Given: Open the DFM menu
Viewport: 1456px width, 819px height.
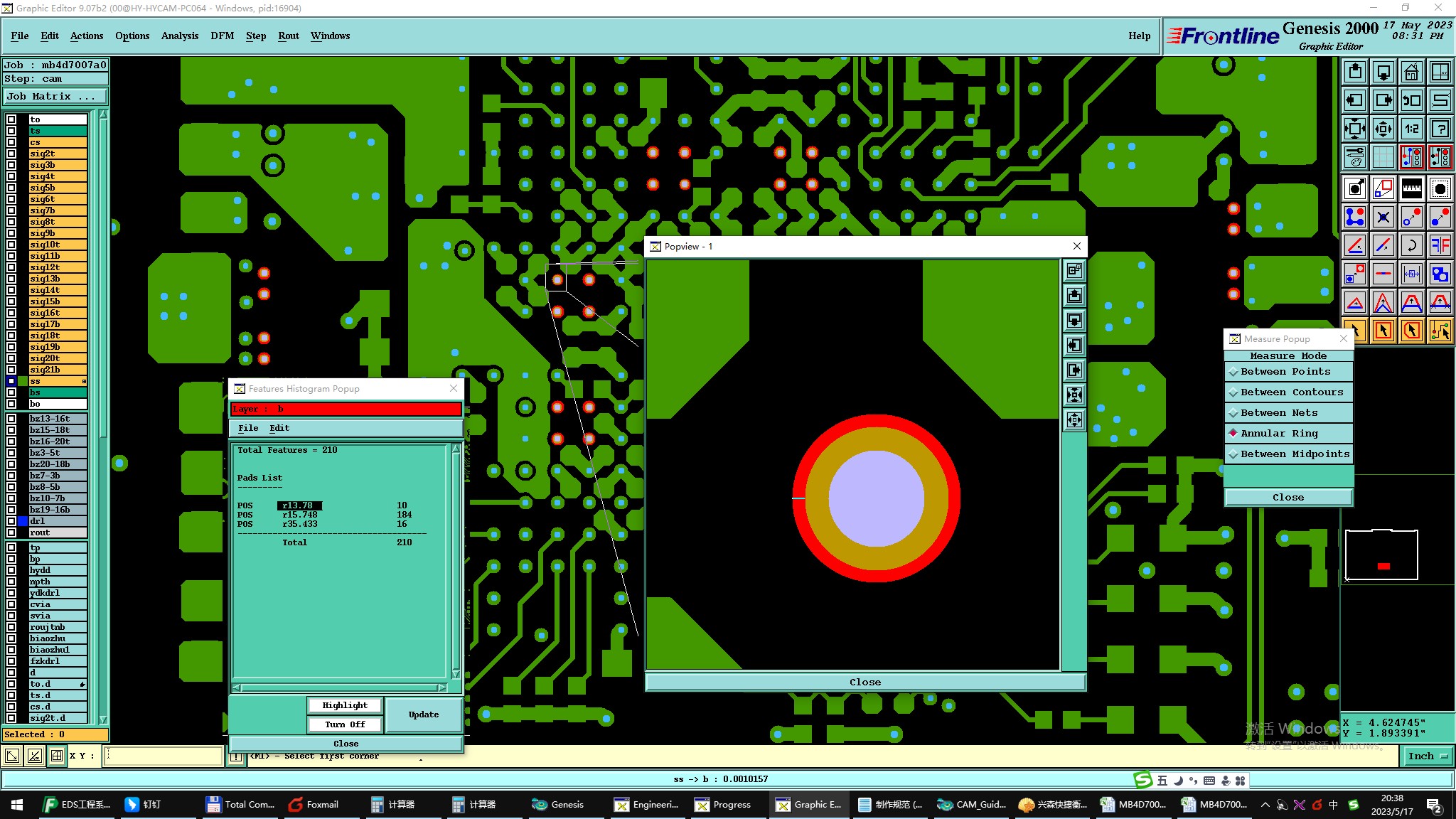Looking at the screenshot, I should (222, 36).
